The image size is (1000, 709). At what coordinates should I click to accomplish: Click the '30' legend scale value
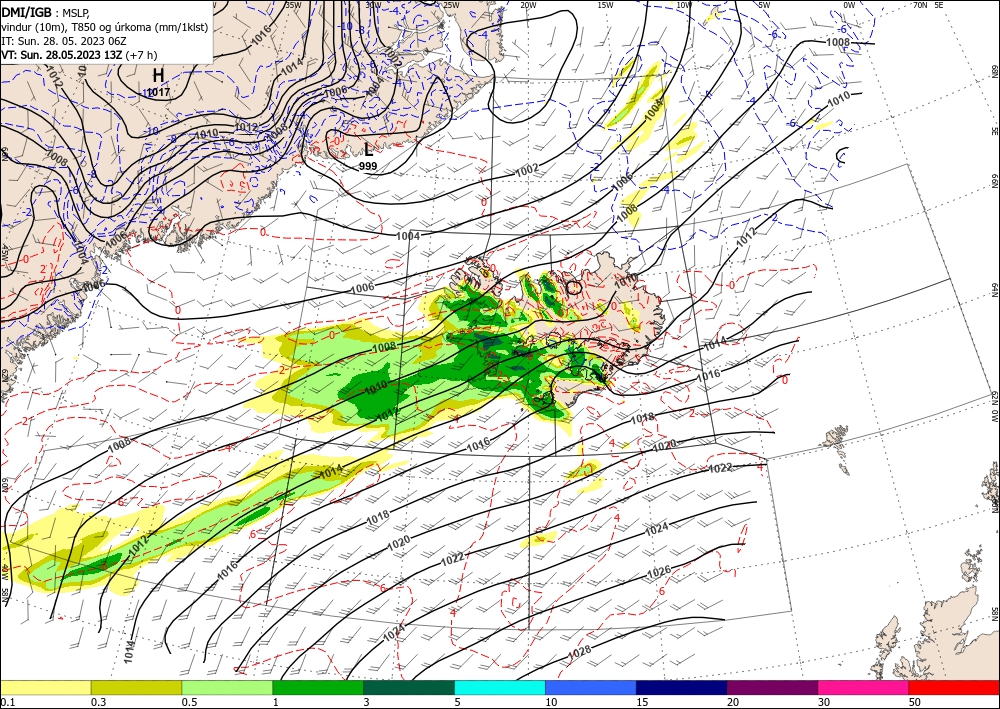pos(824,702)
